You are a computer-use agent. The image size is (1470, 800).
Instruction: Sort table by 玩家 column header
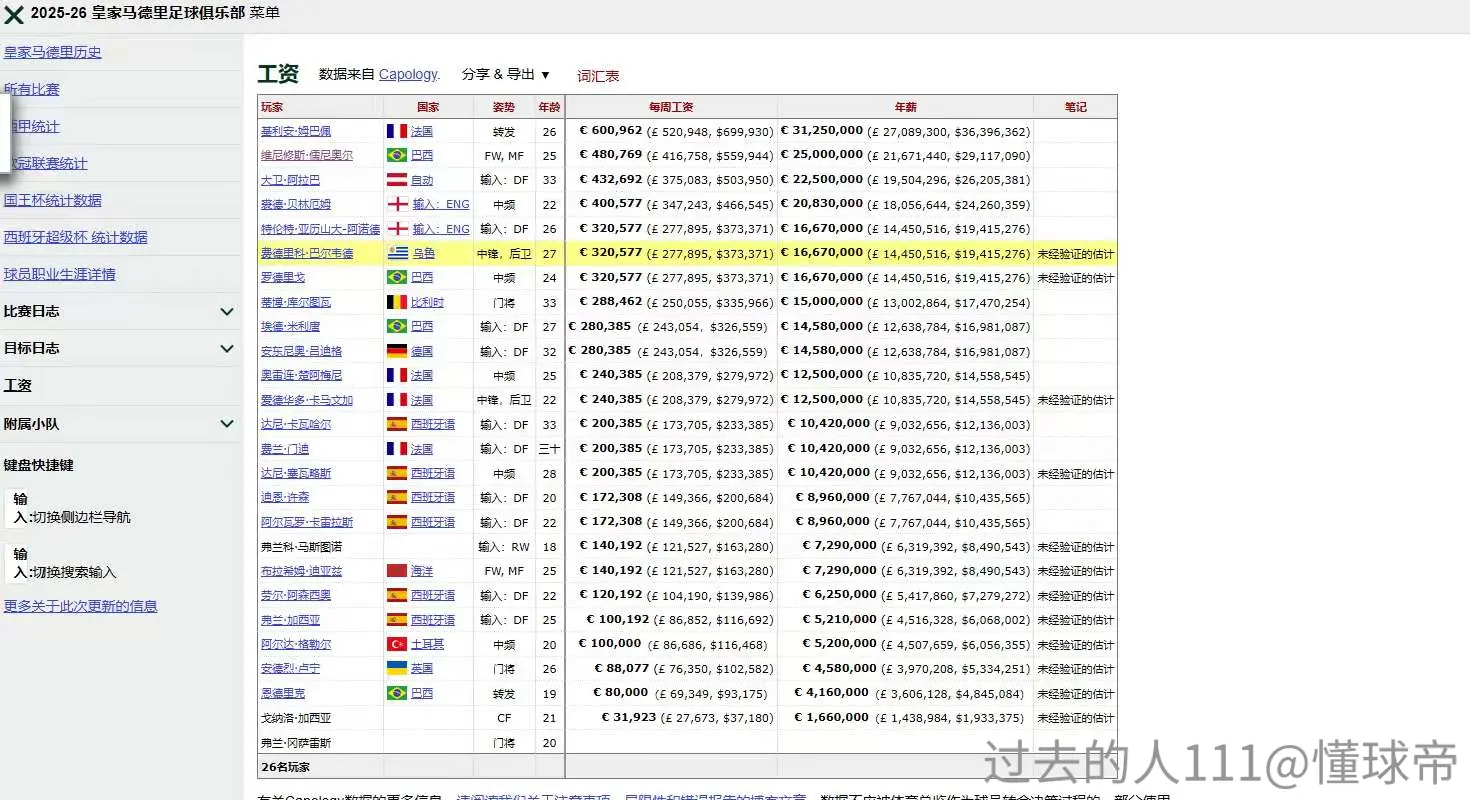(x=272, y=107)
